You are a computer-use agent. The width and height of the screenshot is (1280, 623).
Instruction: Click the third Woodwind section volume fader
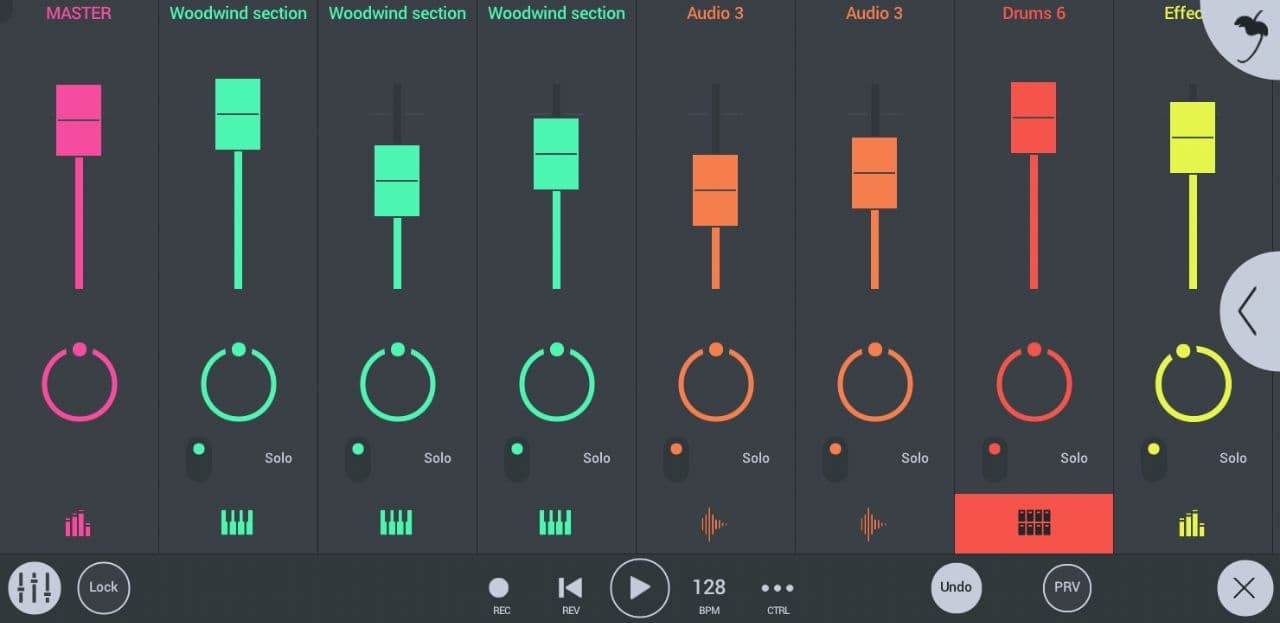pos(556,154)
